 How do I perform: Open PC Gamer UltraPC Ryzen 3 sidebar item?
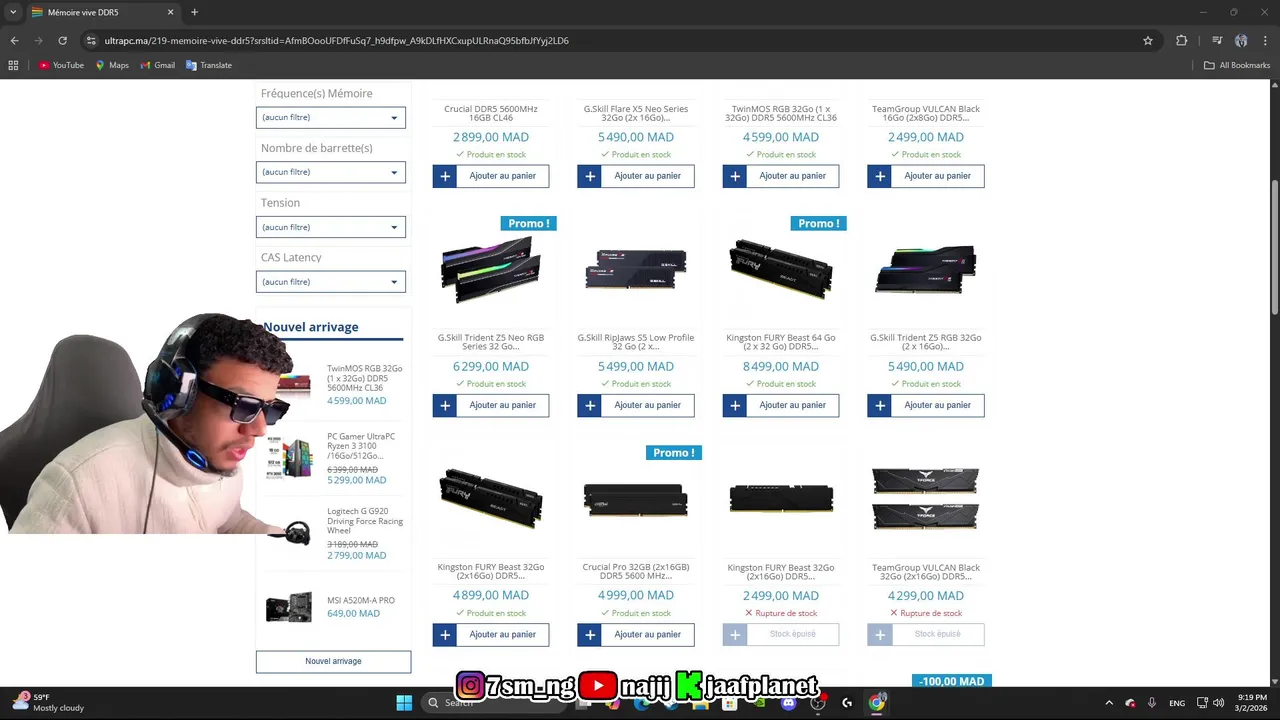pos(361,446)
